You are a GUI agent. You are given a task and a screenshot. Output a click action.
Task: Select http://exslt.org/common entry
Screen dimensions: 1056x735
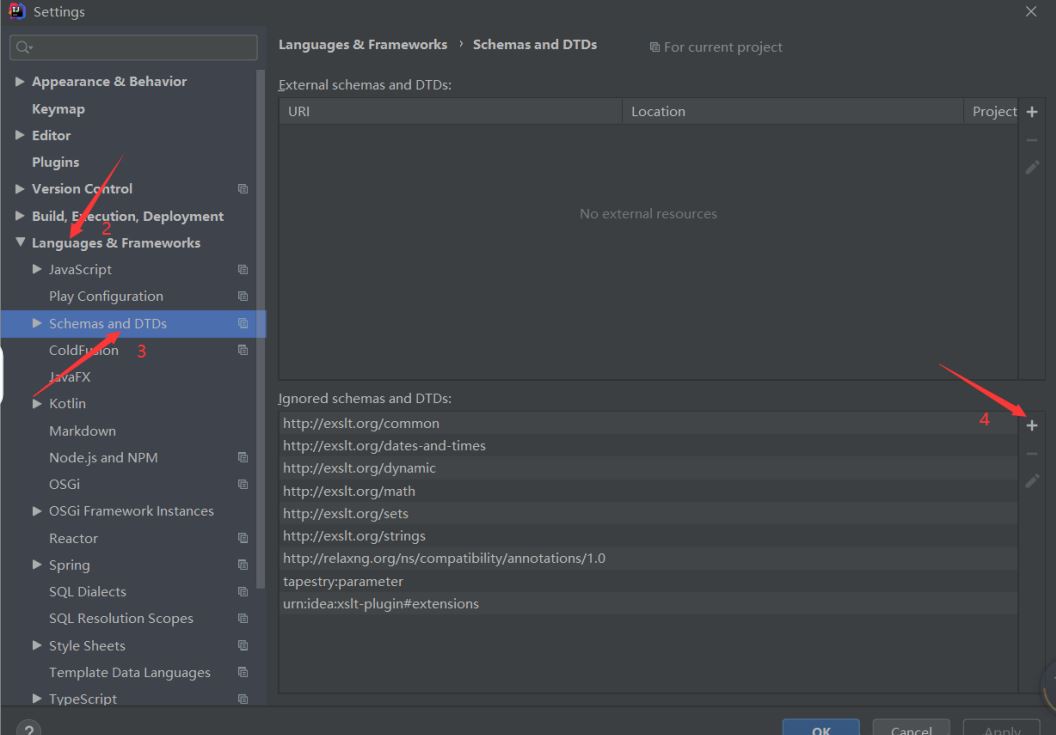pos(648,423)
